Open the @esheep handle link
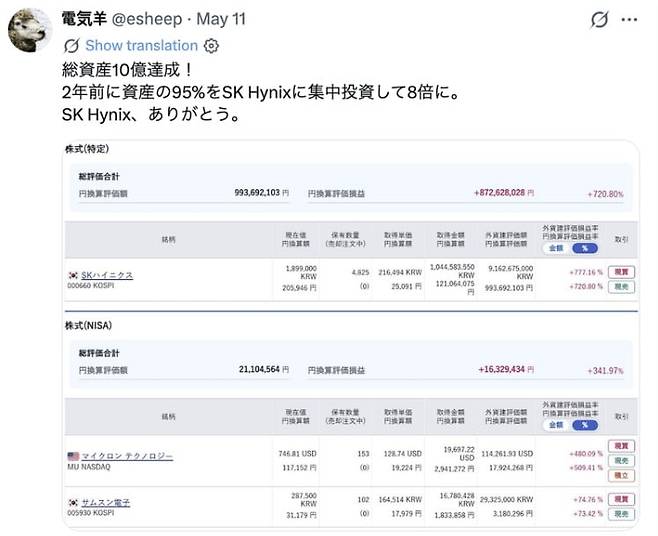Viewport: 658px width, 536px height. tap(147, 19)
